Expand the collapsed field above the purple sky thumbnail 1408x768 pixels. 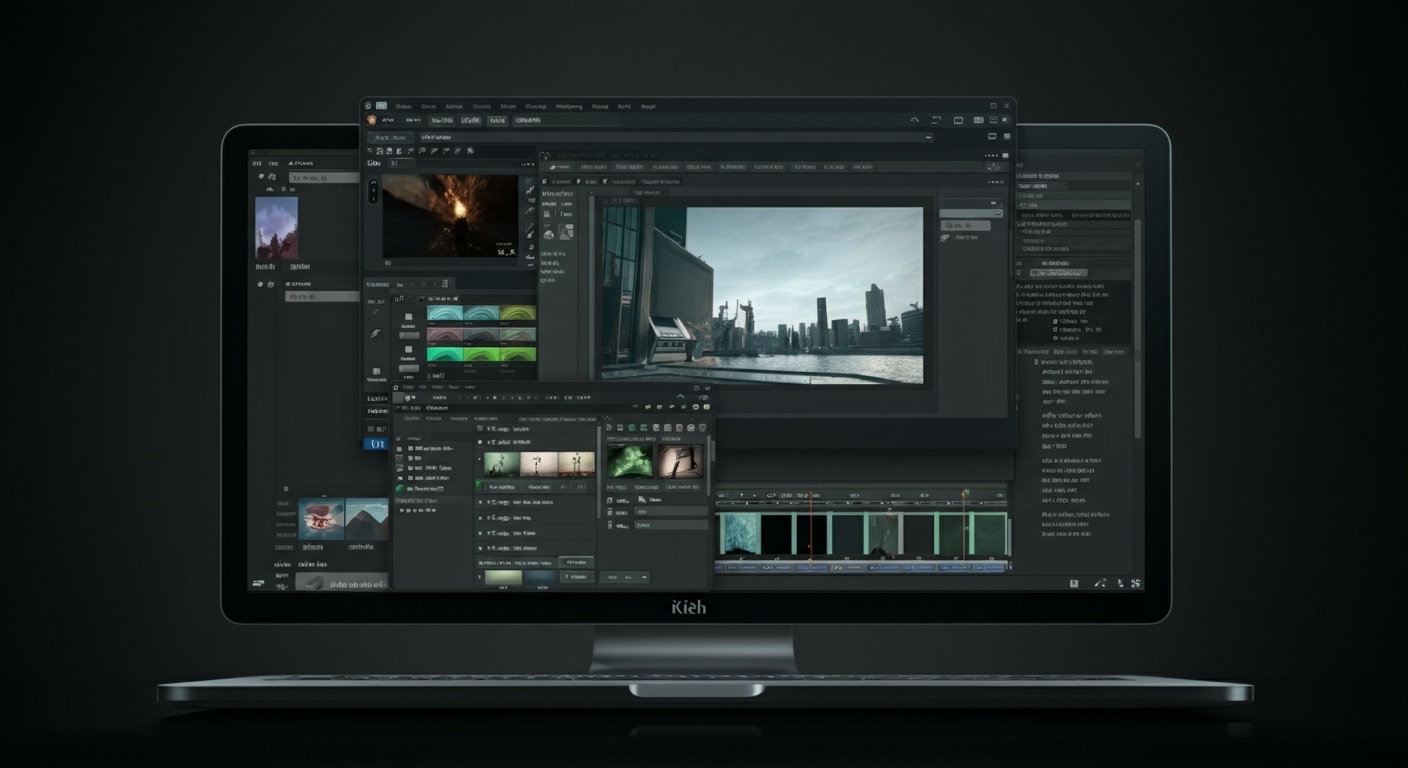click(323, 177)
